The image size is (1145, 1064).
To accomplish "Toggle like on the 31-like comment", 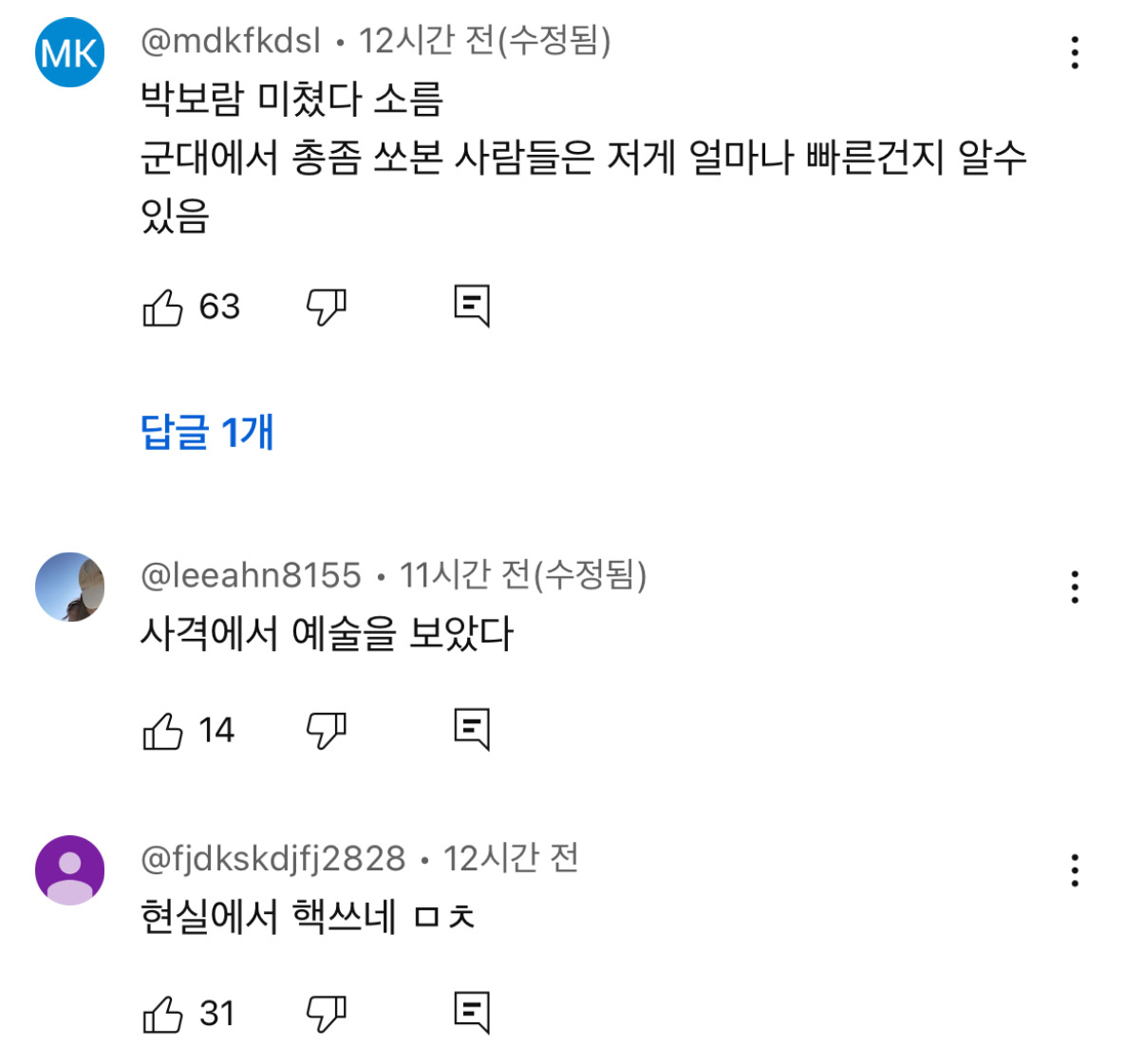I will point(163,1012).
